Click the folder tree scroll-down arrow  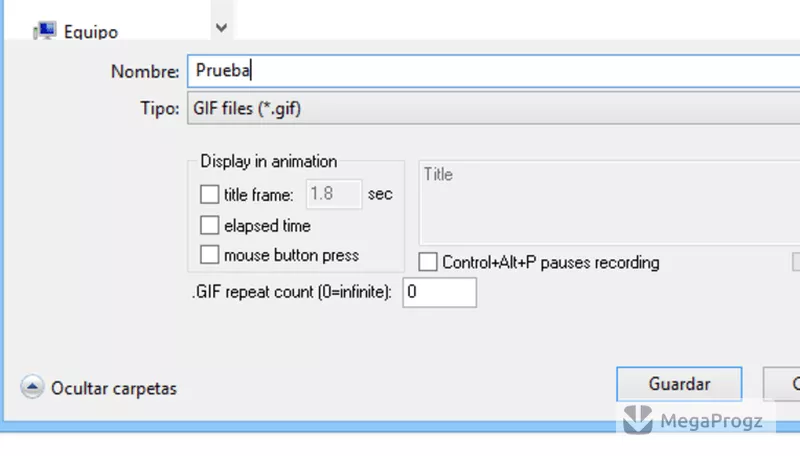(221, 28)
